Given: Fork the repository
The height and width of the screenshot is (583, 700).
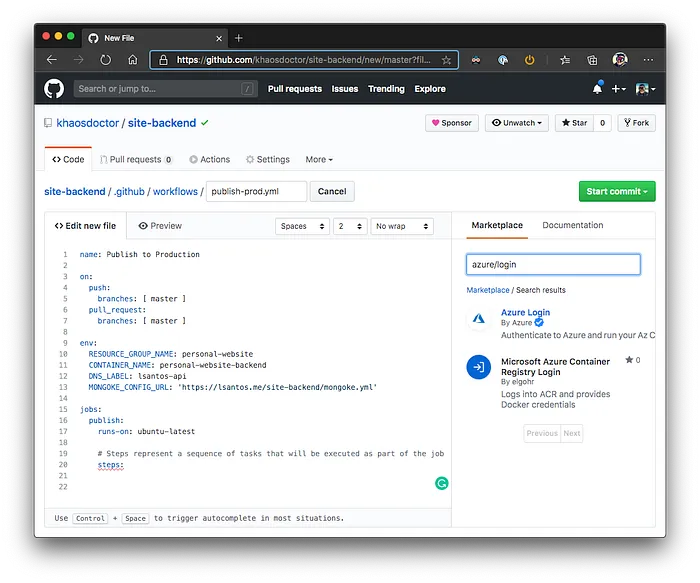Looking at the screenshot, I should click(x=637, y=123).
